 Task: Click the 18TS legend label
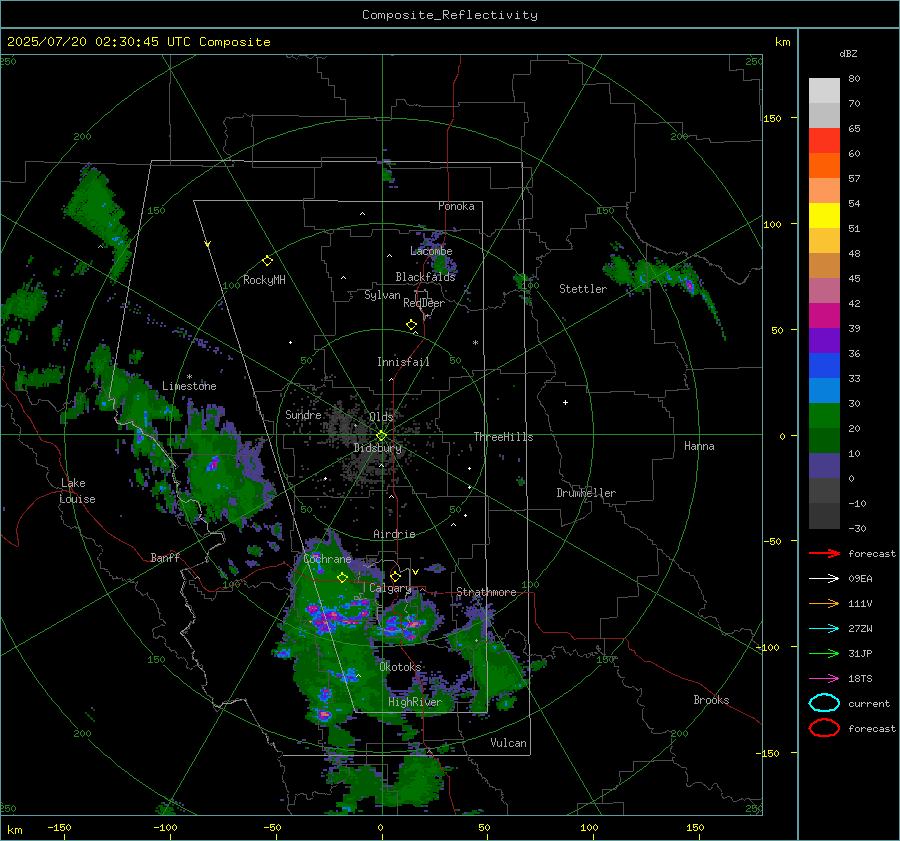click(860, 679)
